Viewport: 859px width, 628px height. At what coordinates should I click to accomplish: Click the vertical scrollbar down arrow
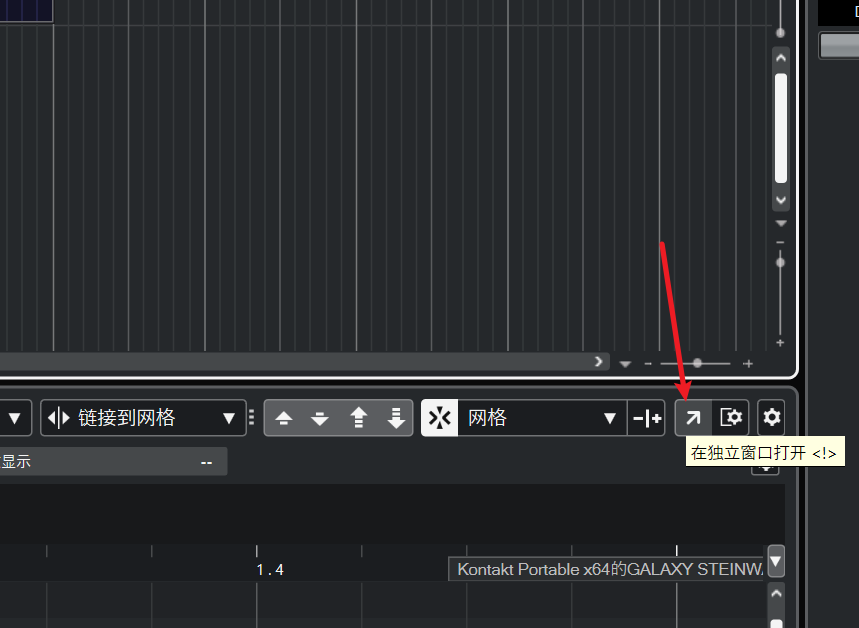click(x=781, y=200)
